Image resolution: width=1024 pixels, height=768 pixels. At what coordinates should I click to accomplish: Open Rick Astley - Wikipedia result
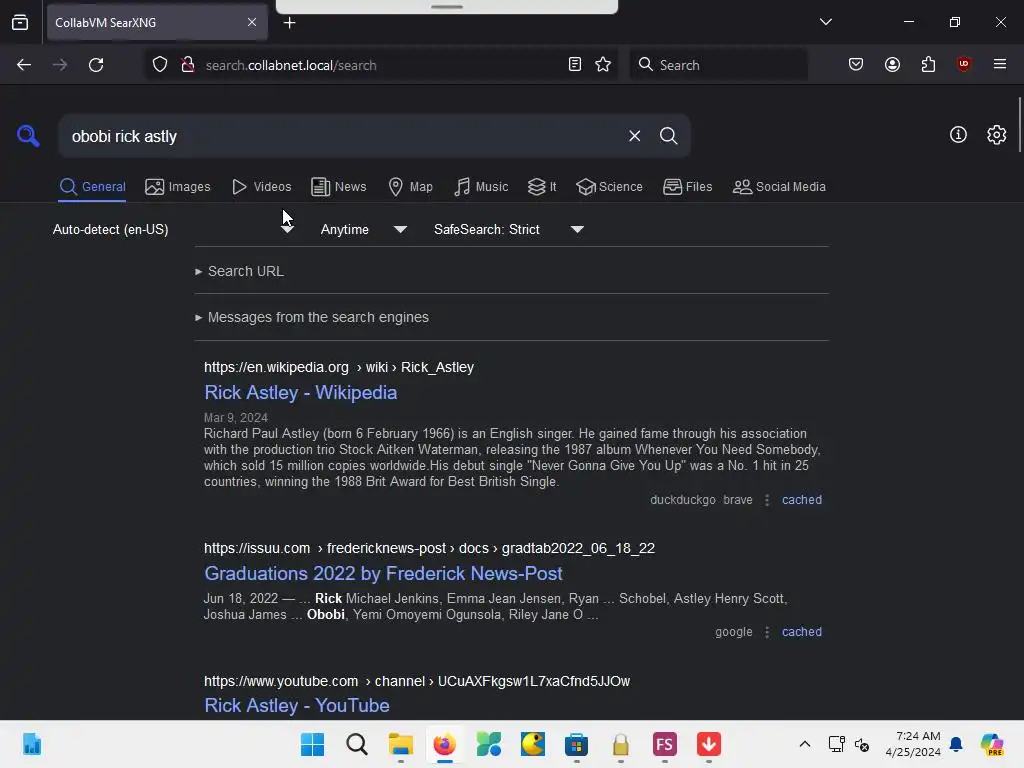[300, 392]
